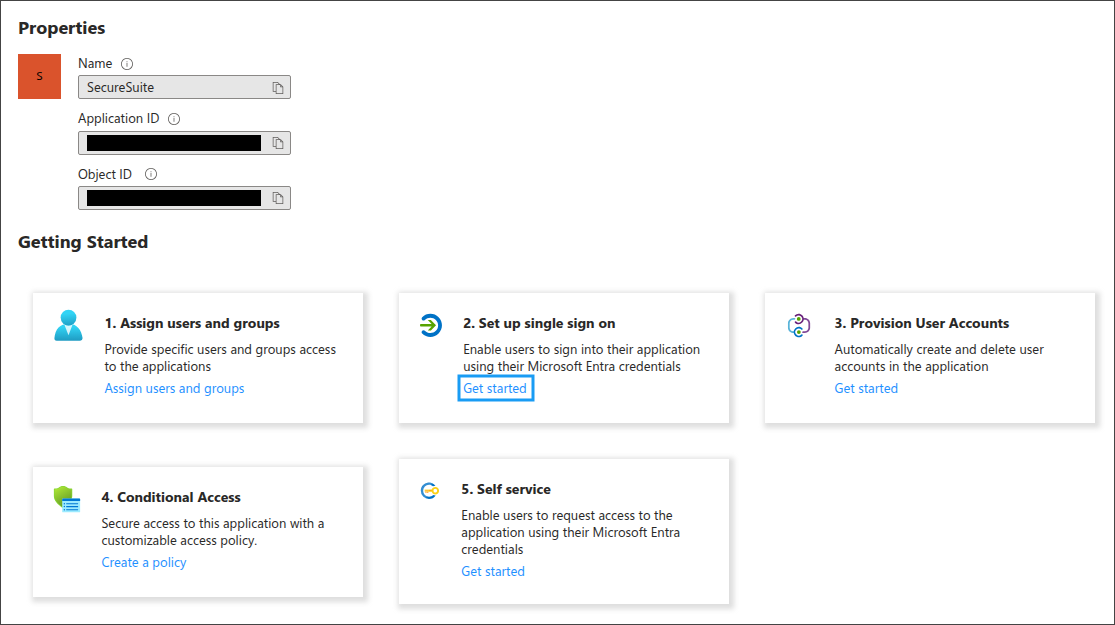Get started with Provision User Accounts

[866, 388]
